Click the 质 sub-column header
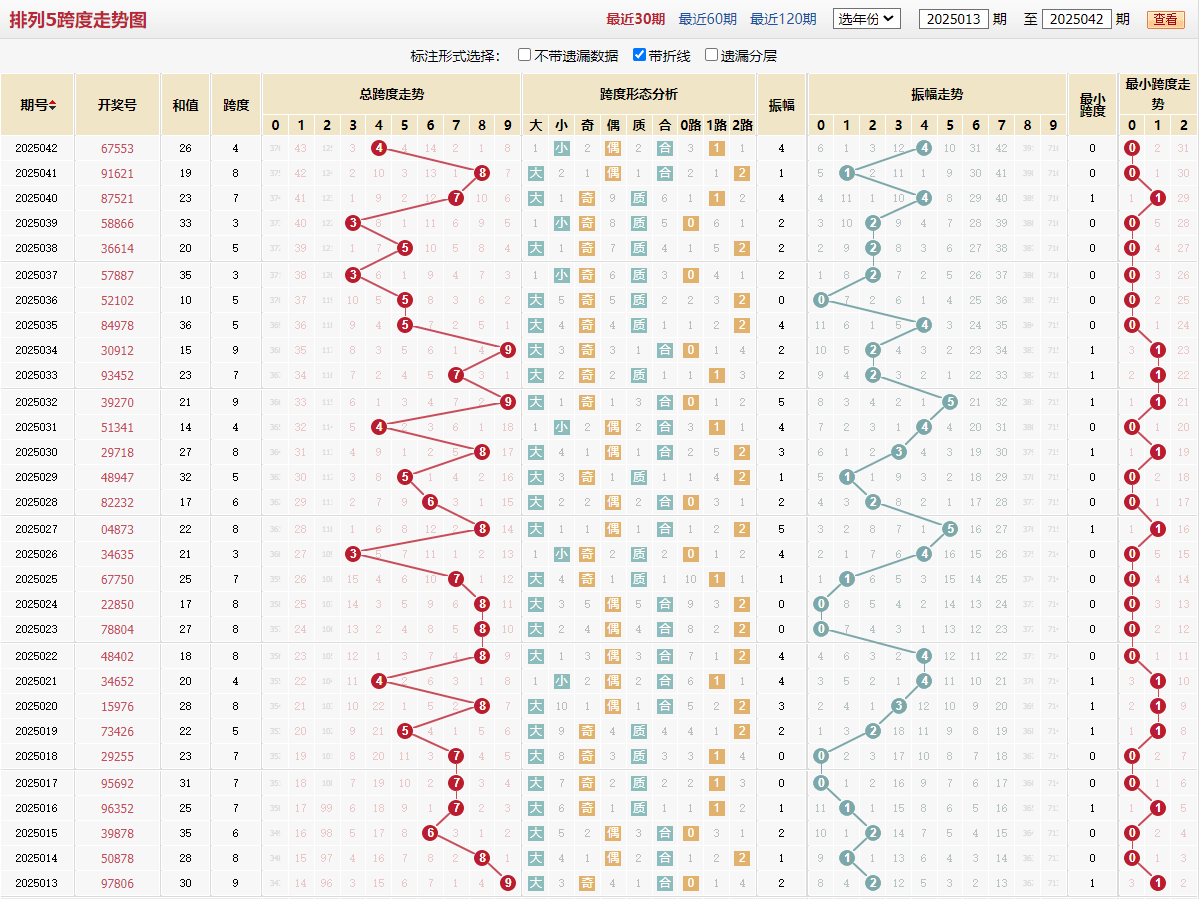This screenshot has height=899, width=1201. pyautogui.click(x=639, y=125)
